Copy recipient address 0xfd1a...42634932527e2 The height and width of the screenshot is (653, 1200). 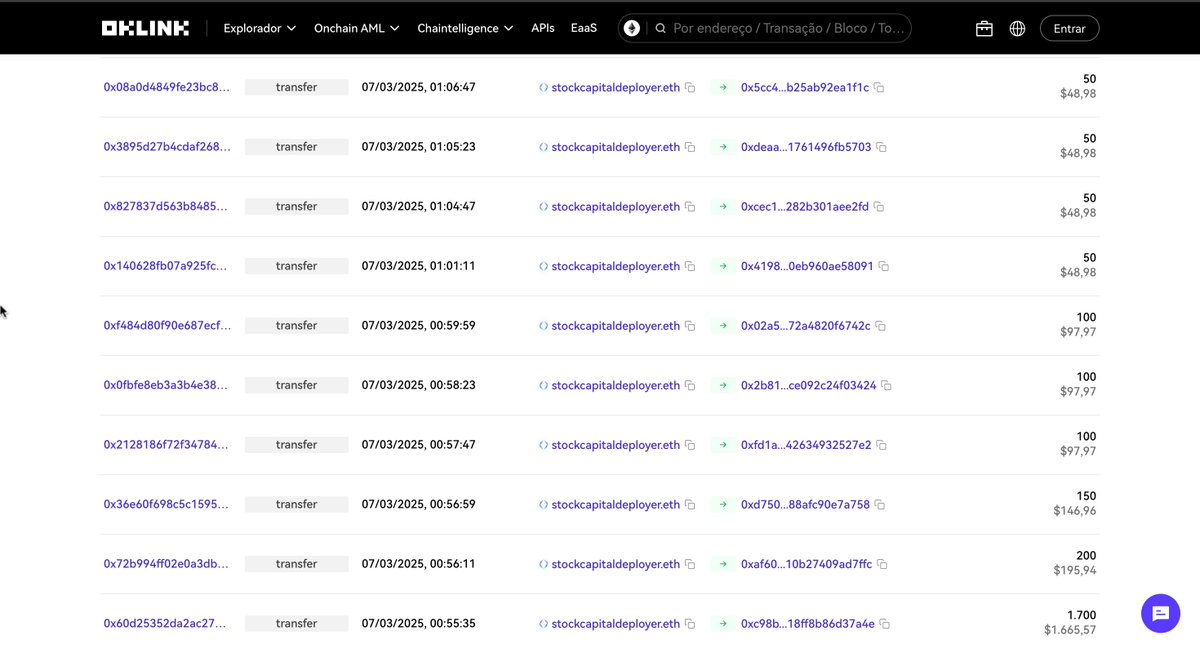(881, 445)
